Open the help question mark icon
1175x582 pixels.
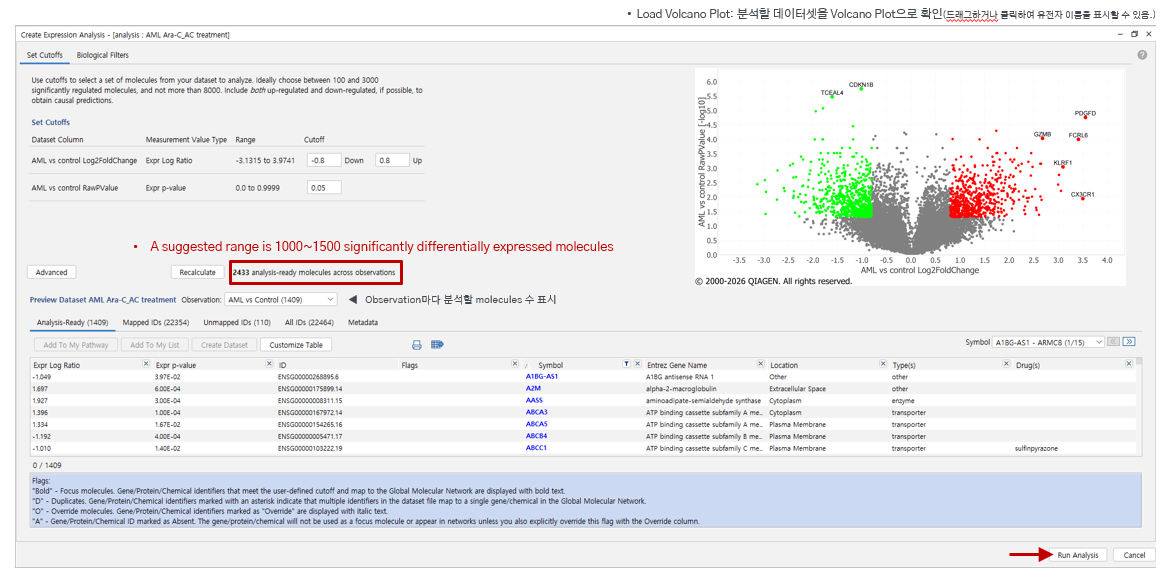[1142, 55]
